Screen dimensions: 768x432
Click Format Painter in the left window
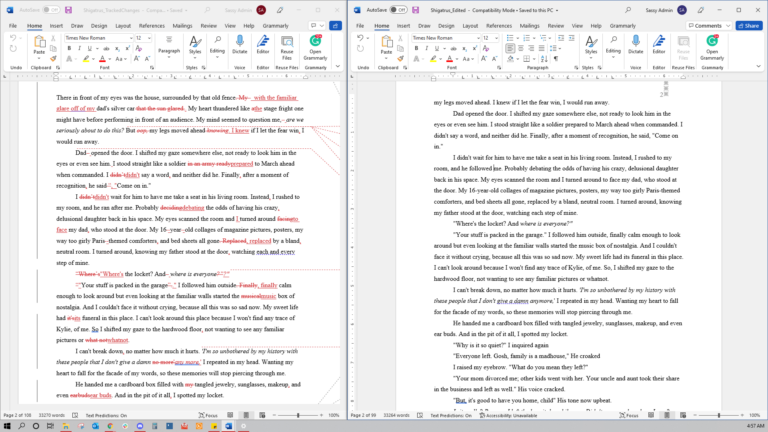tap(53, 59)
